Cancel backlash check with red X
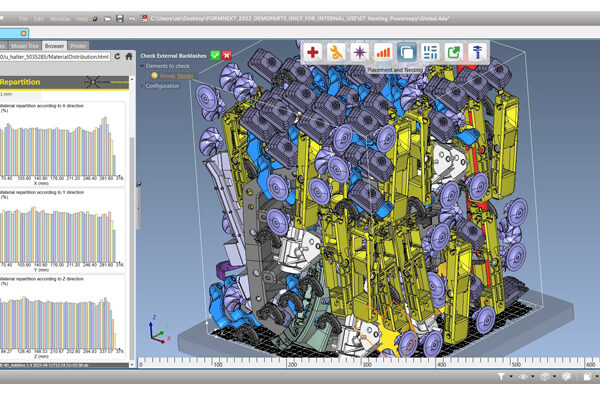 227,55
